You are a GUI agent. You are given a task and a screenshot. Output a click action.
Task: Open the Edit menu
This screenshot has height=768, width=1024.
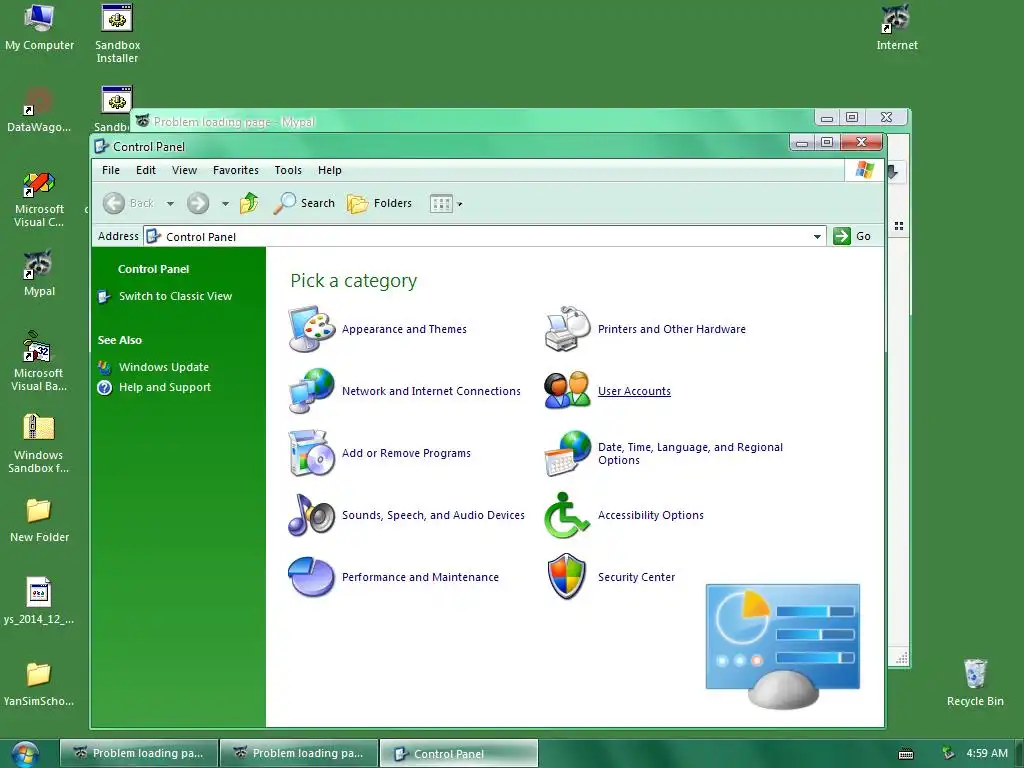(146, 170)
